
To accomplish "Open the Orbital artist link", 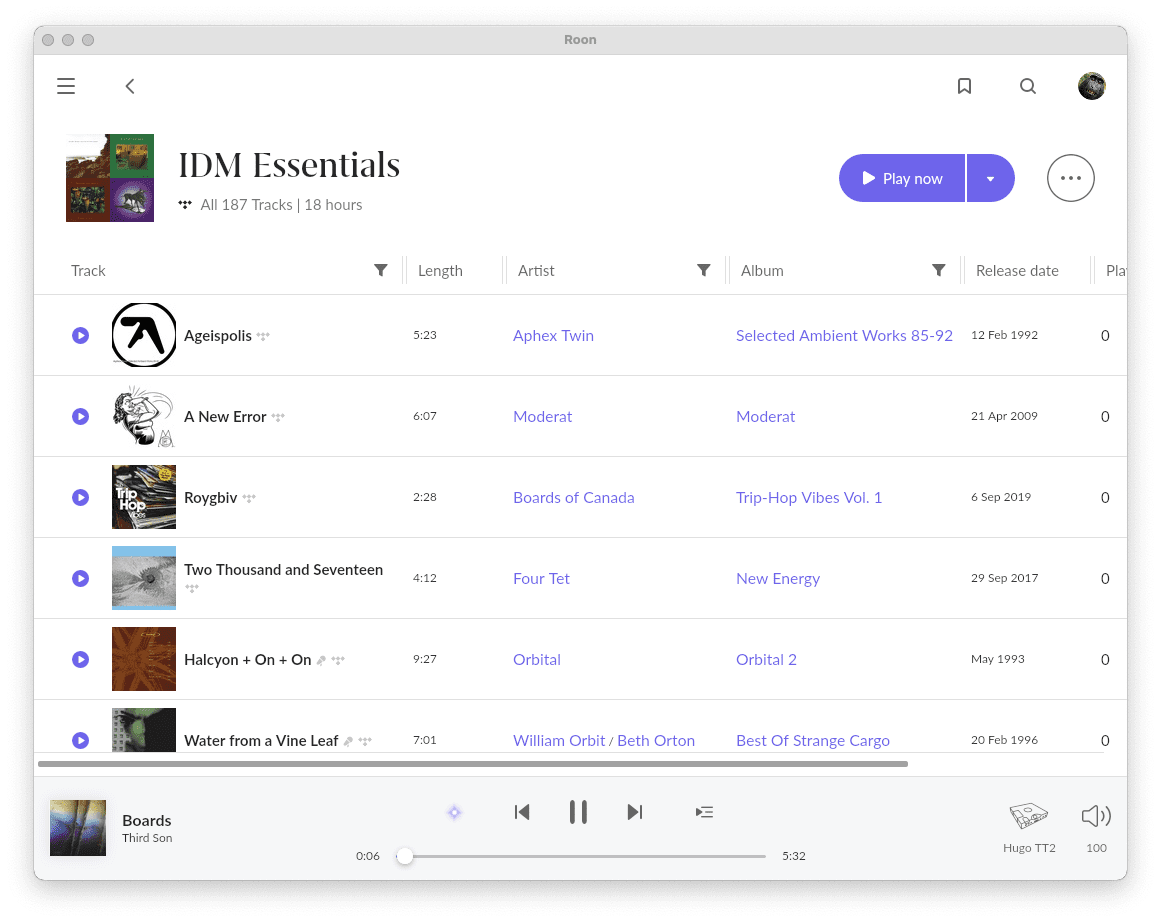I will click(537, 659).
